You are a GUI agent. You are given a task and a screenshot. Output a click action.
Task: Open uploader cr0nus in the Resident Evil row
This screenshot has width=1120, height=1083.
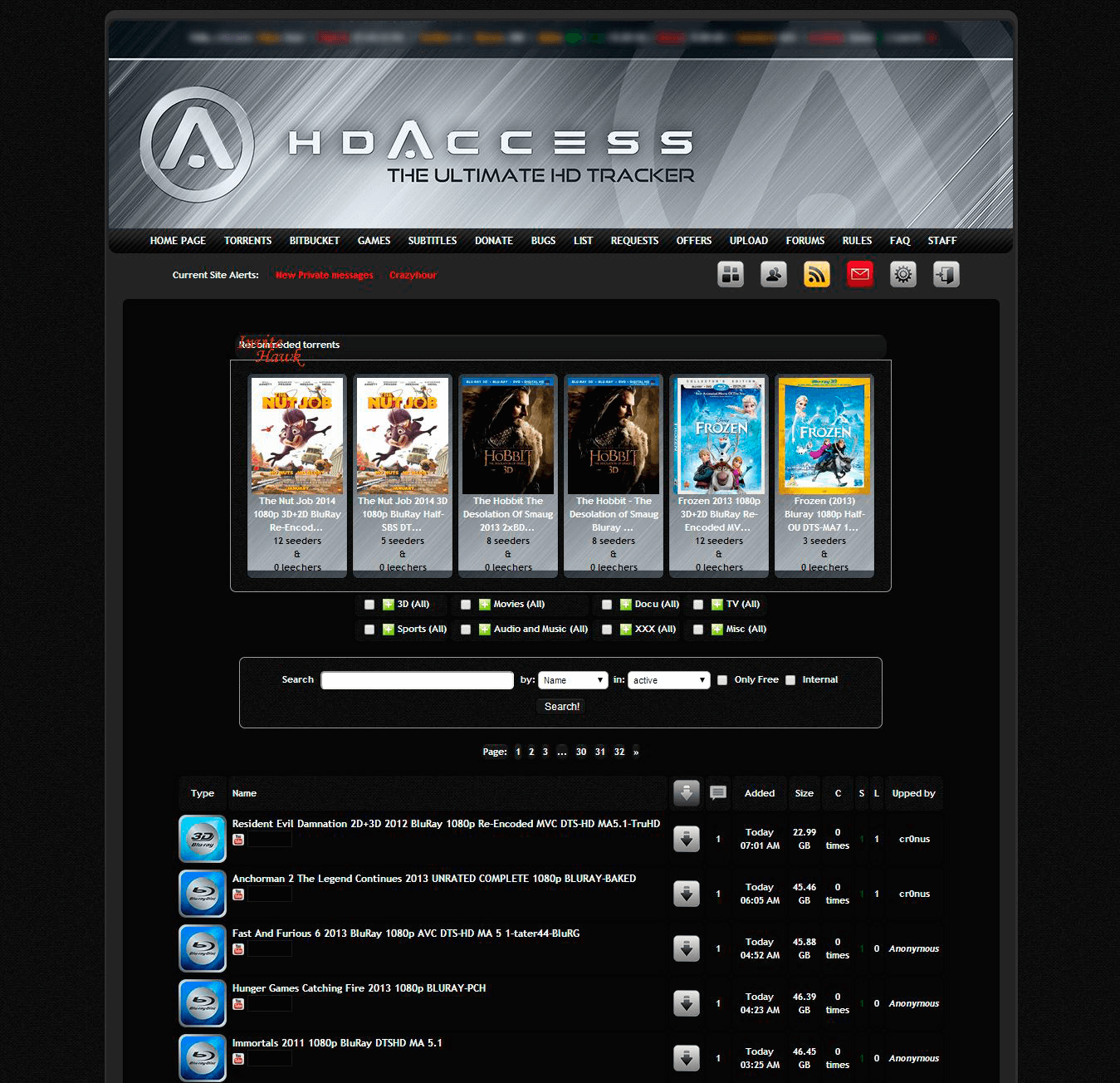pyautogui.click(x=914, y=839)
